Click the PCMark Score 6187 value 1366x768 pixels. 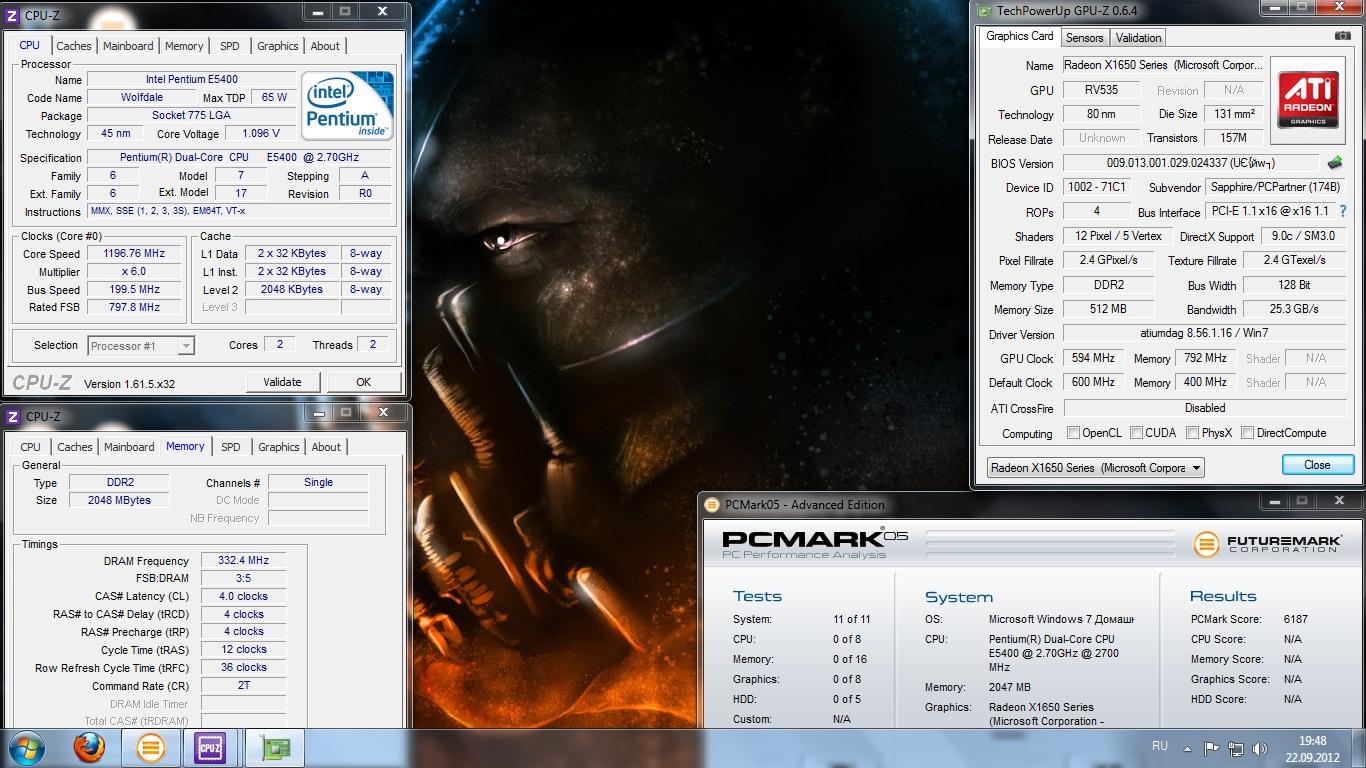[1295, 619]
